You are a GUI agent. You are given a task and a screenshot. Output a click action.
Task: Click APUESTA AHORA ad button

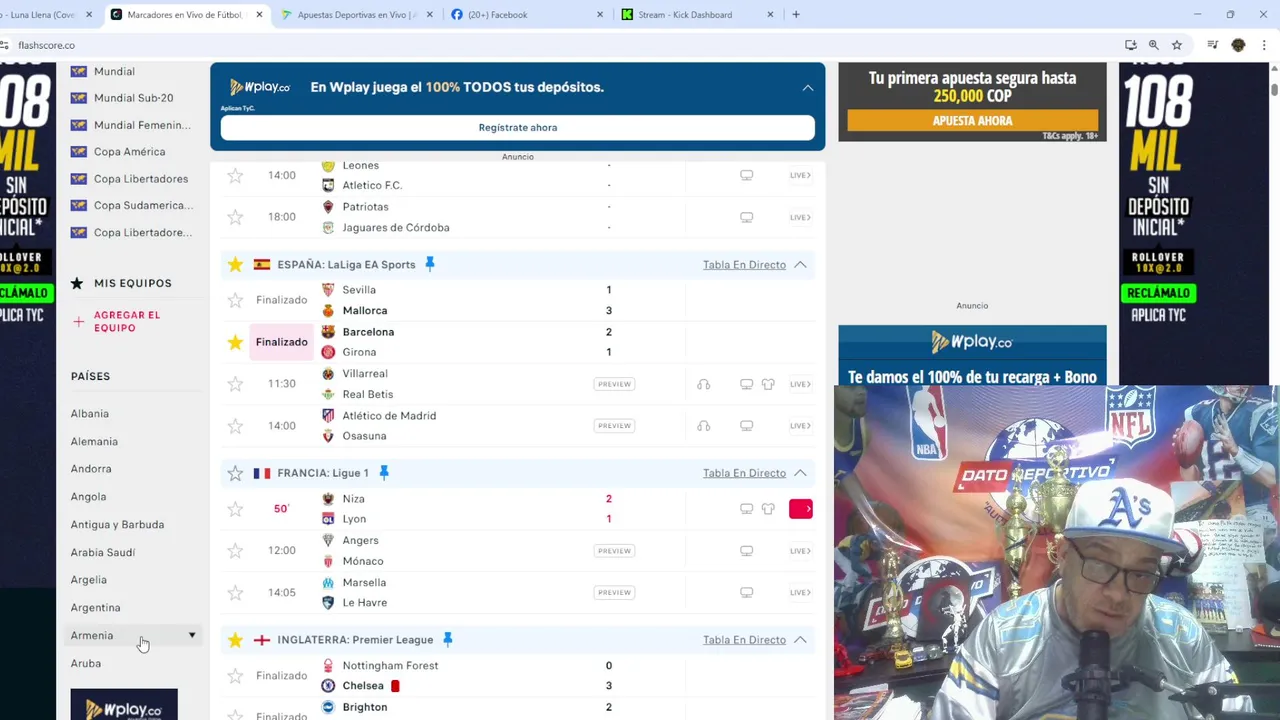tap(972, 121)
